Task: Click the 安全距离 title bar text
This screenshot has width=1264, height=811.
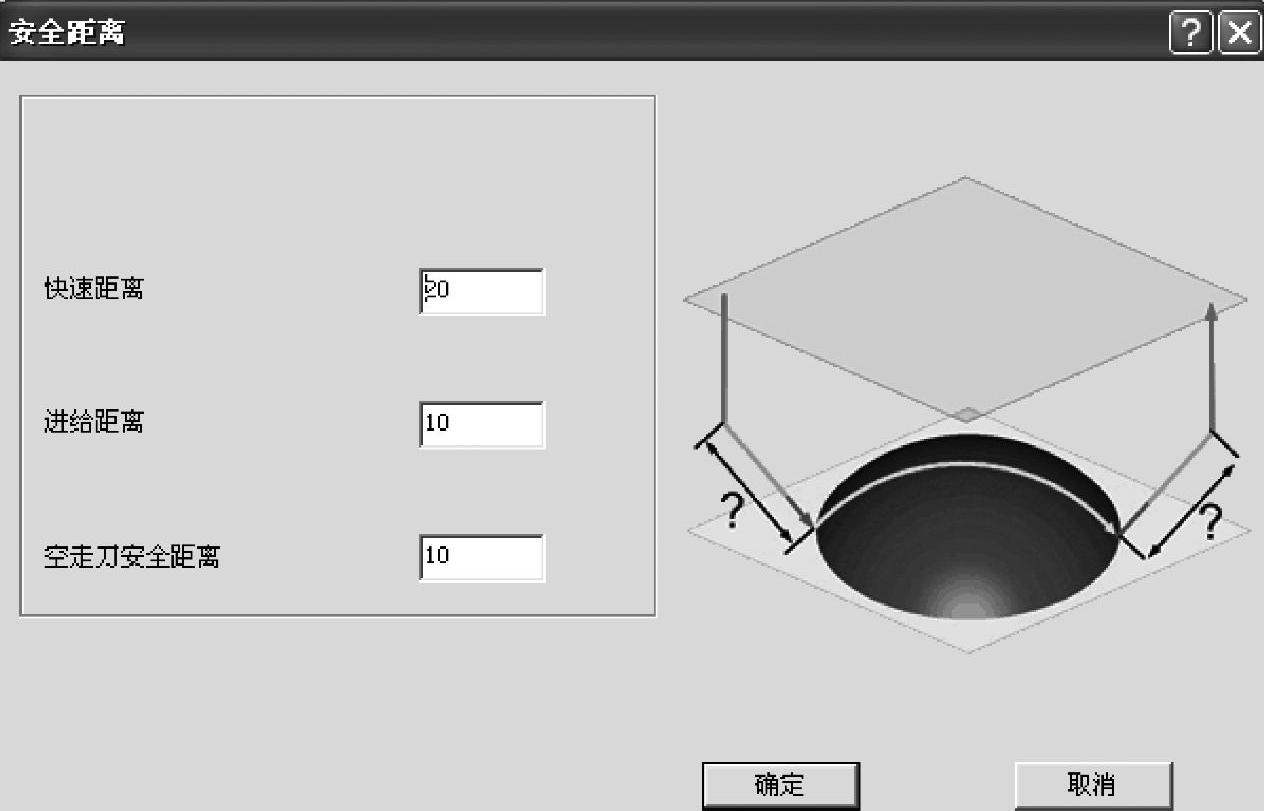Action: coord(66,33)
